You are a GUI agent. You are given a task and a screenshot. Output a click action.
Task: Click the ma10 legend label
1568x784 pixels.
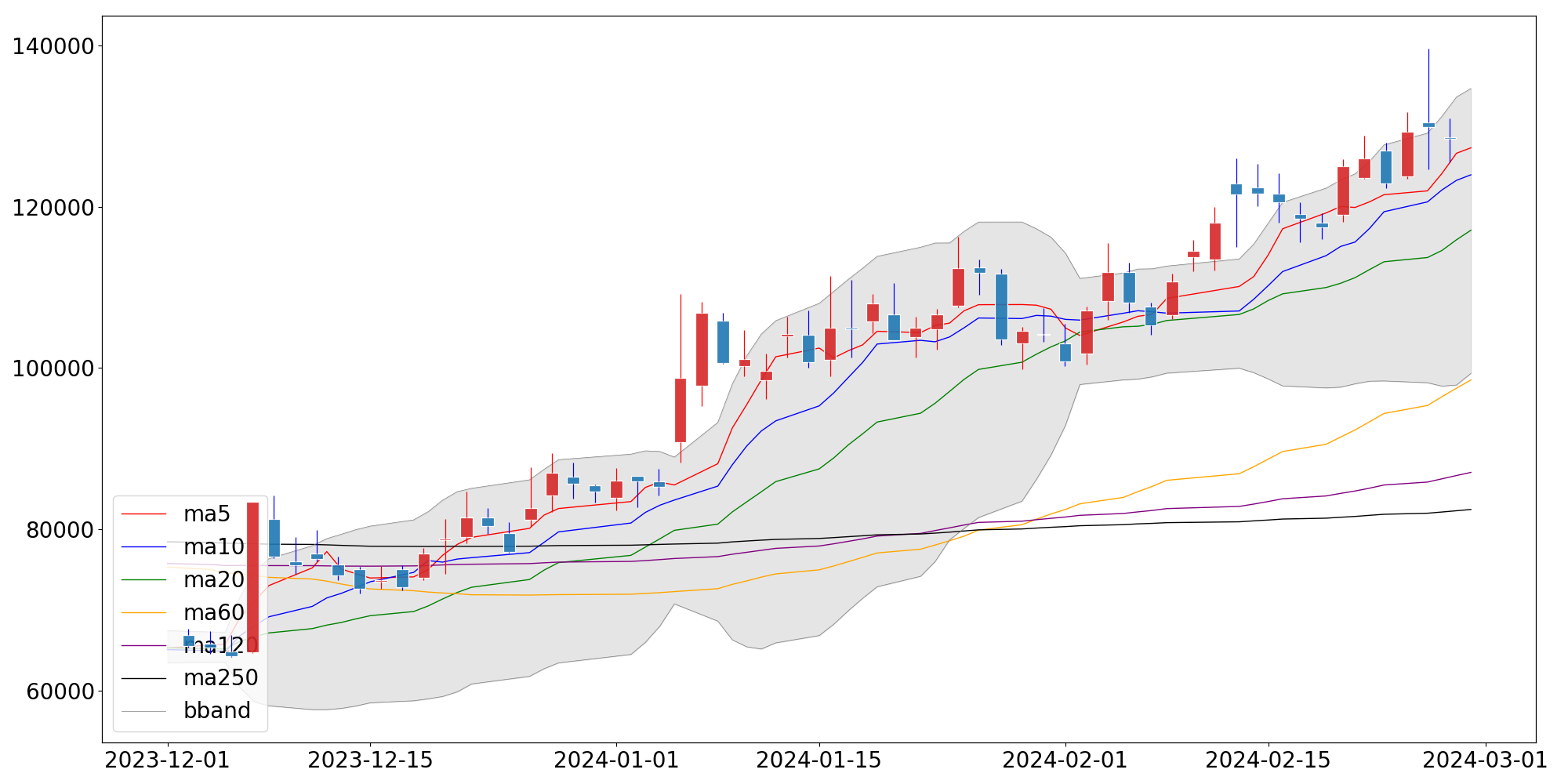tap(214, 547)
